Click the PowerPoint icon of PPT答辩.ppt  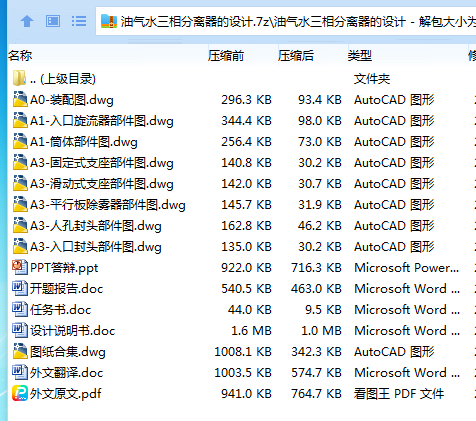(x=20, y=267)
